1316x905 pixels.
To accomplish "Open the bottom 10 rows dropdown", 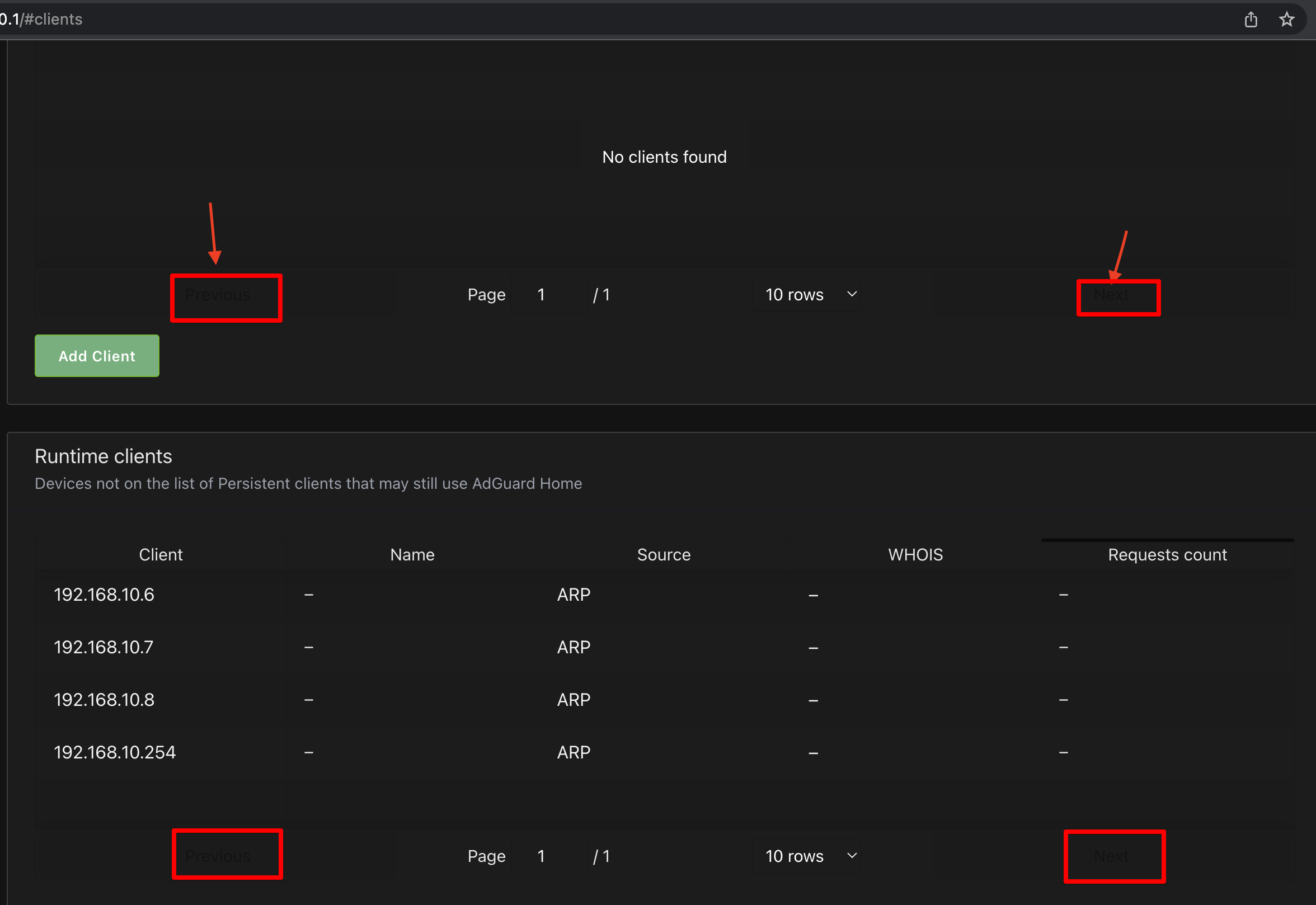I will [807, 856].
